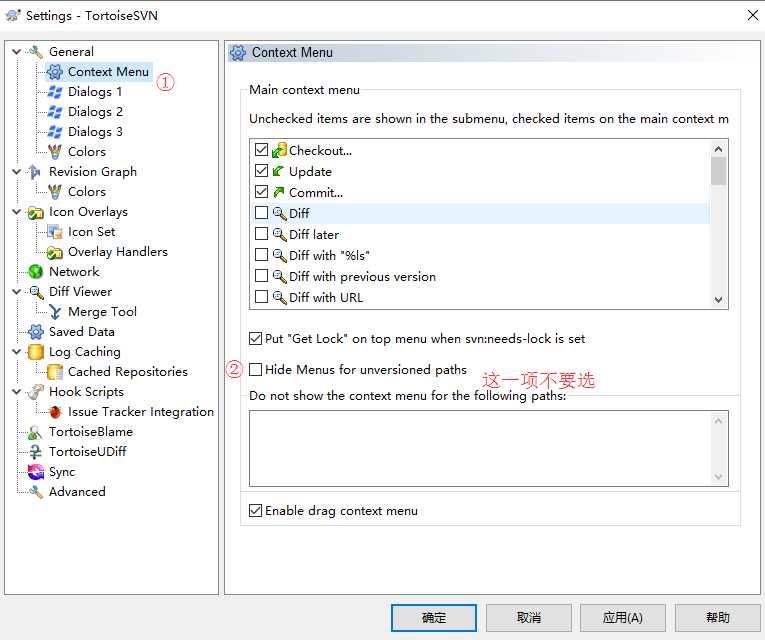
Task: Click the TortoiseBlame icon
Action: pyautogui.click(x=36, y=432)
